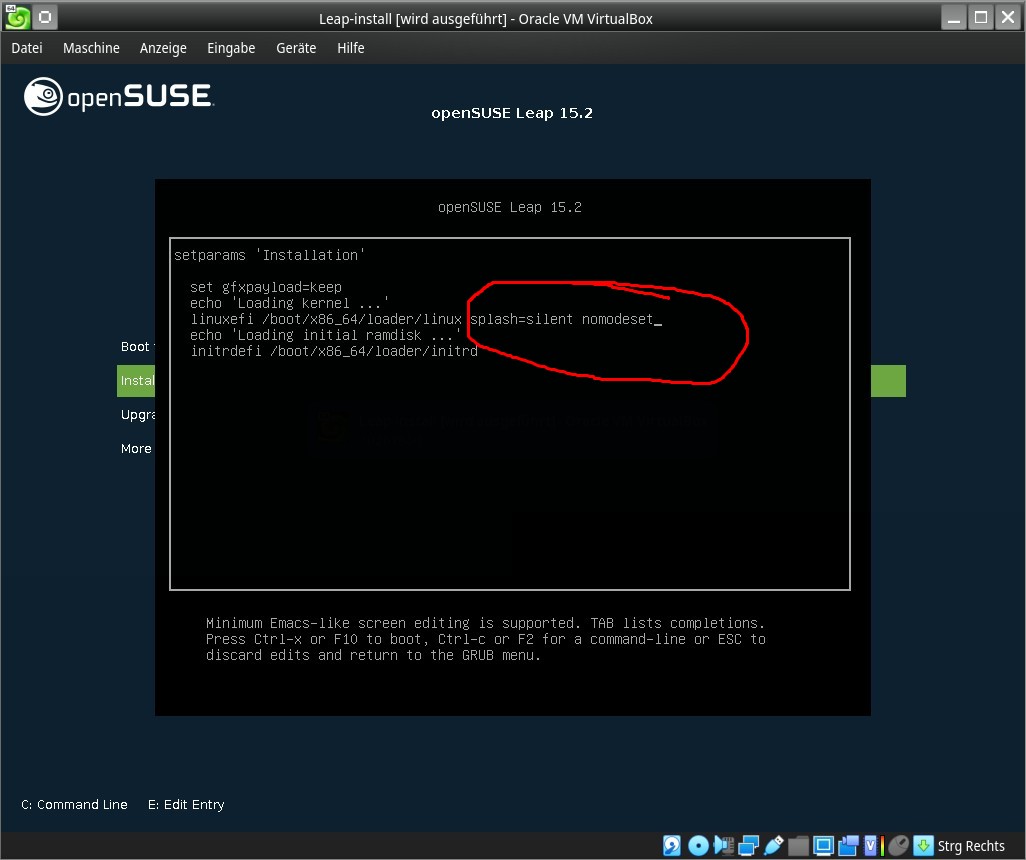Click the VirtualBox window menu icon in title bar

[x=17, y=17]
